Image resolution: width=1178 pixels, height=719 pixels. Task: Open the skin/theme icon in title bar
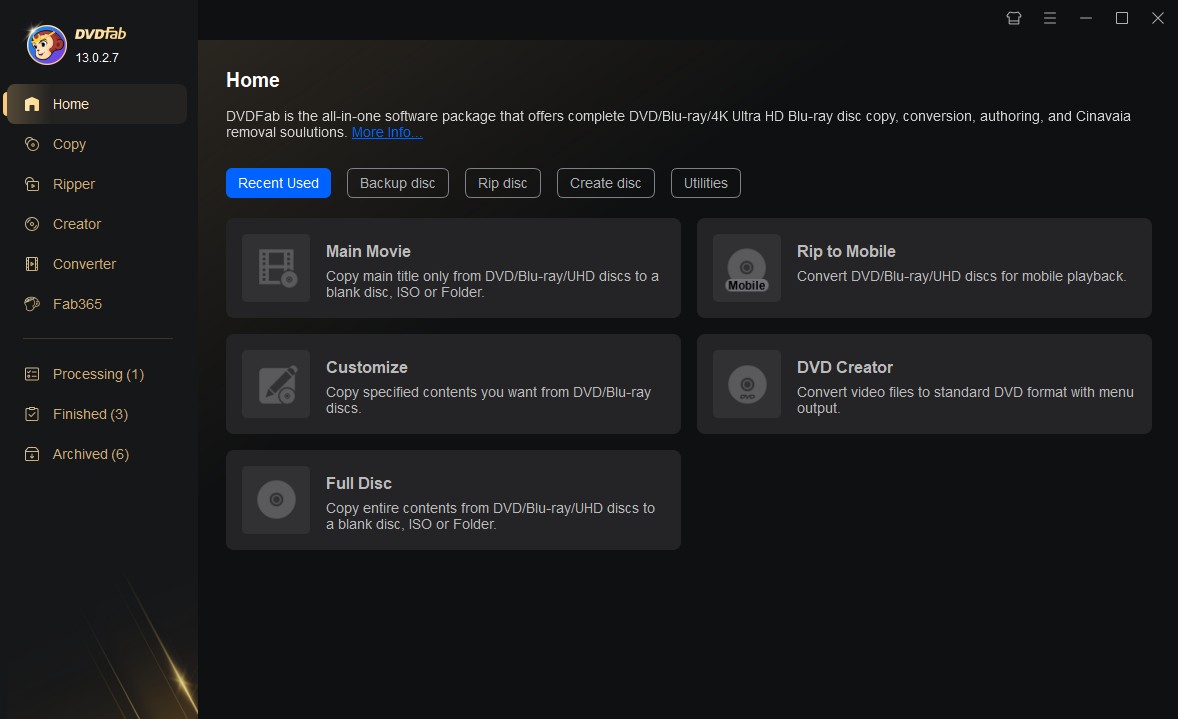(x=1013, y=18)
